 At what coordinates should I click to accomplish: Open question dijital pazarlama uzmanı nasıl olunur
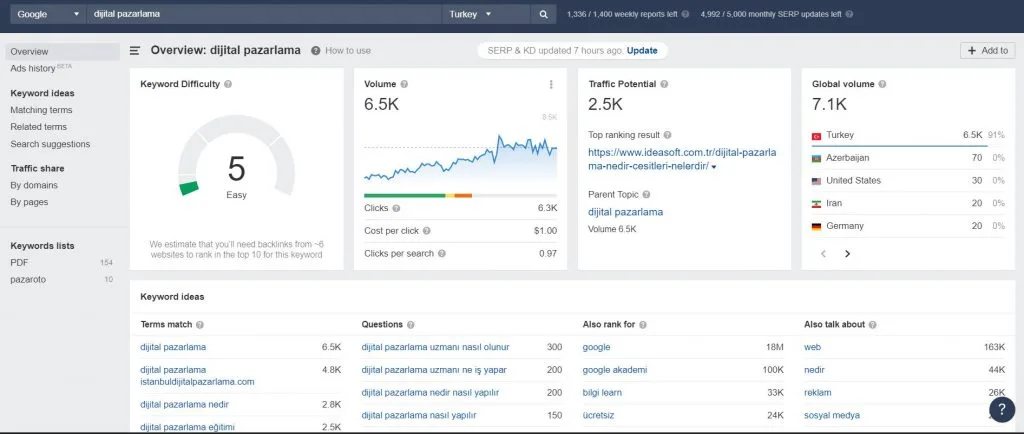point(436,347)
